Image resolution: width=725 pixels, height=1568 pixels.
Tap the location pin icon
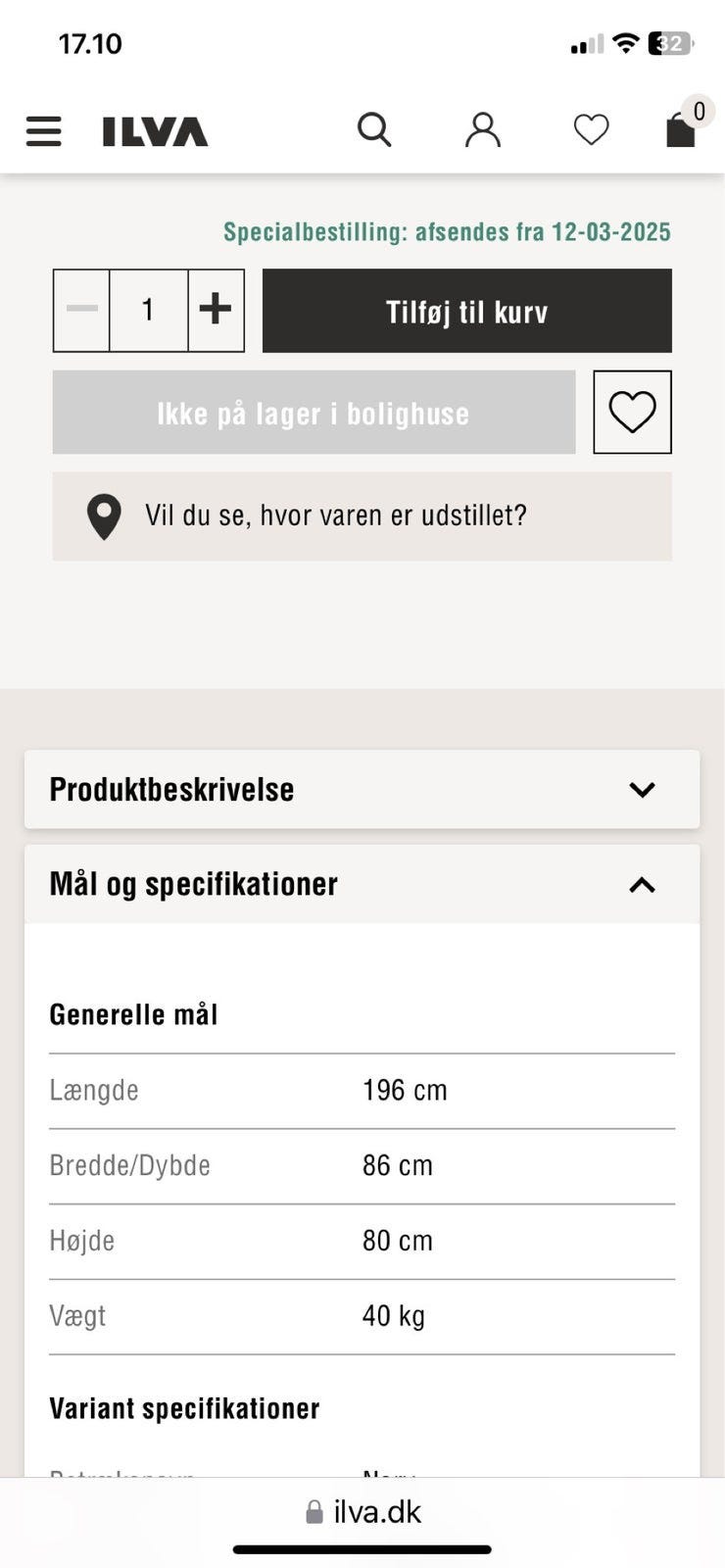click(104, 516)
